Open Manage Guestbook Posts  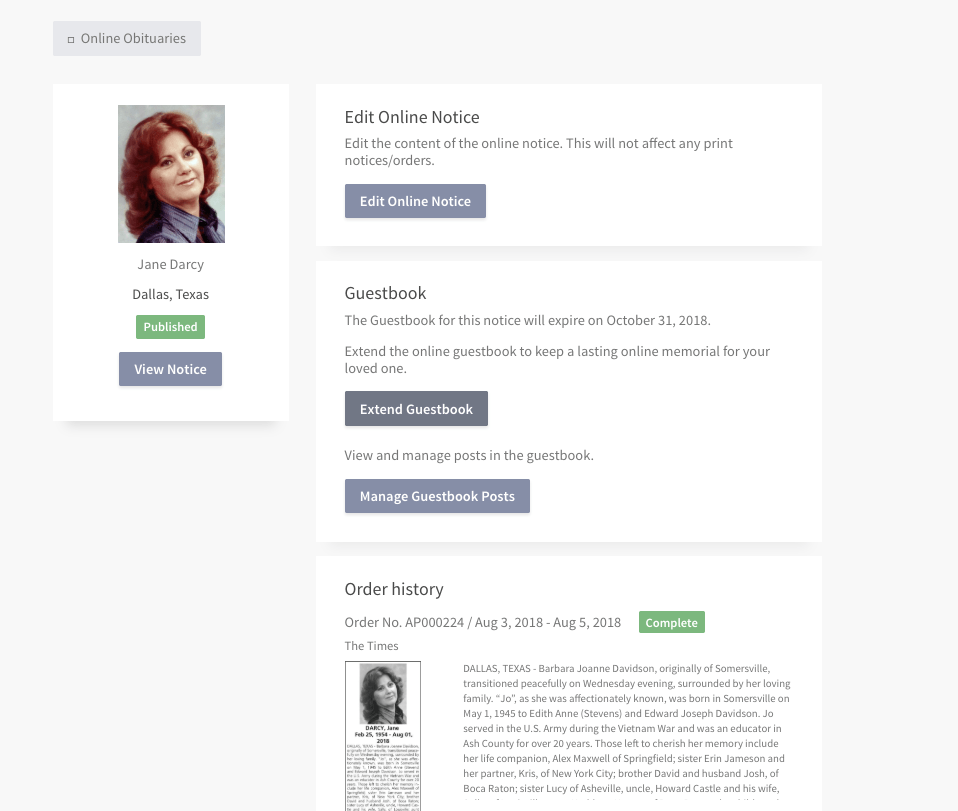437,496
